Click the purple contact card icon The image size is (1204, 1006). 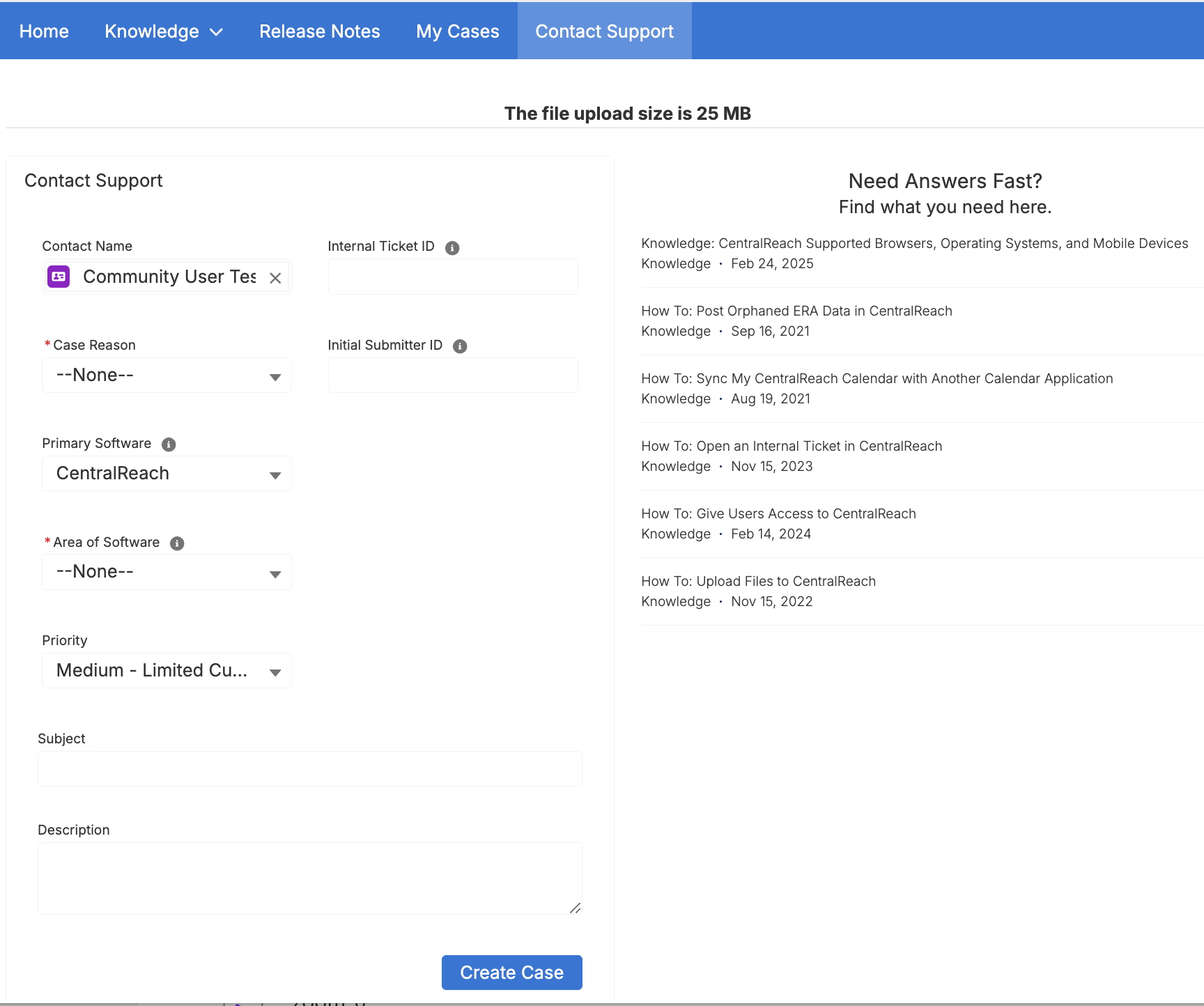pos(59,277)
